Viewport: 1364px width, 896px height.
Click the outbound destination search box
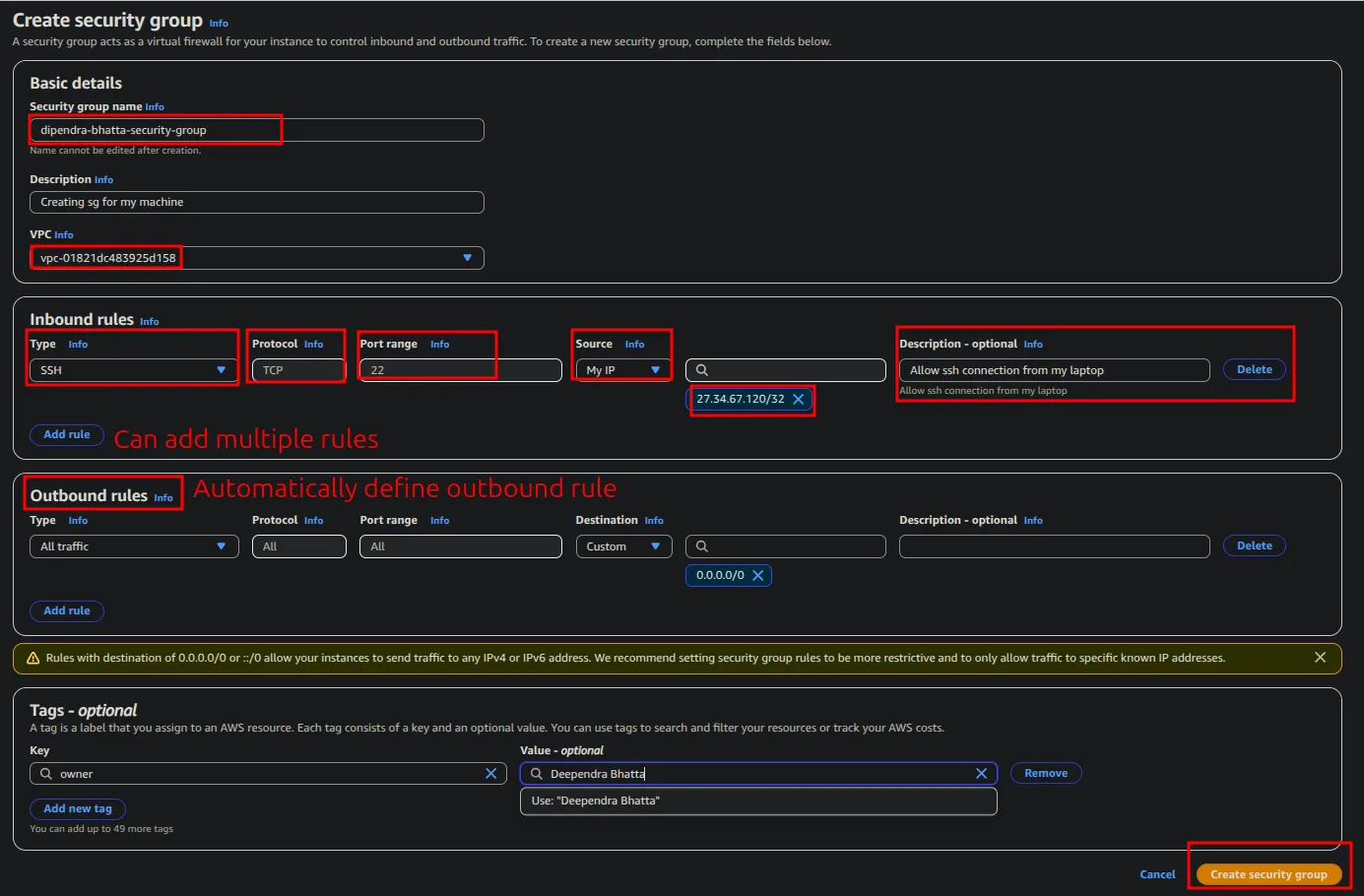786,546
